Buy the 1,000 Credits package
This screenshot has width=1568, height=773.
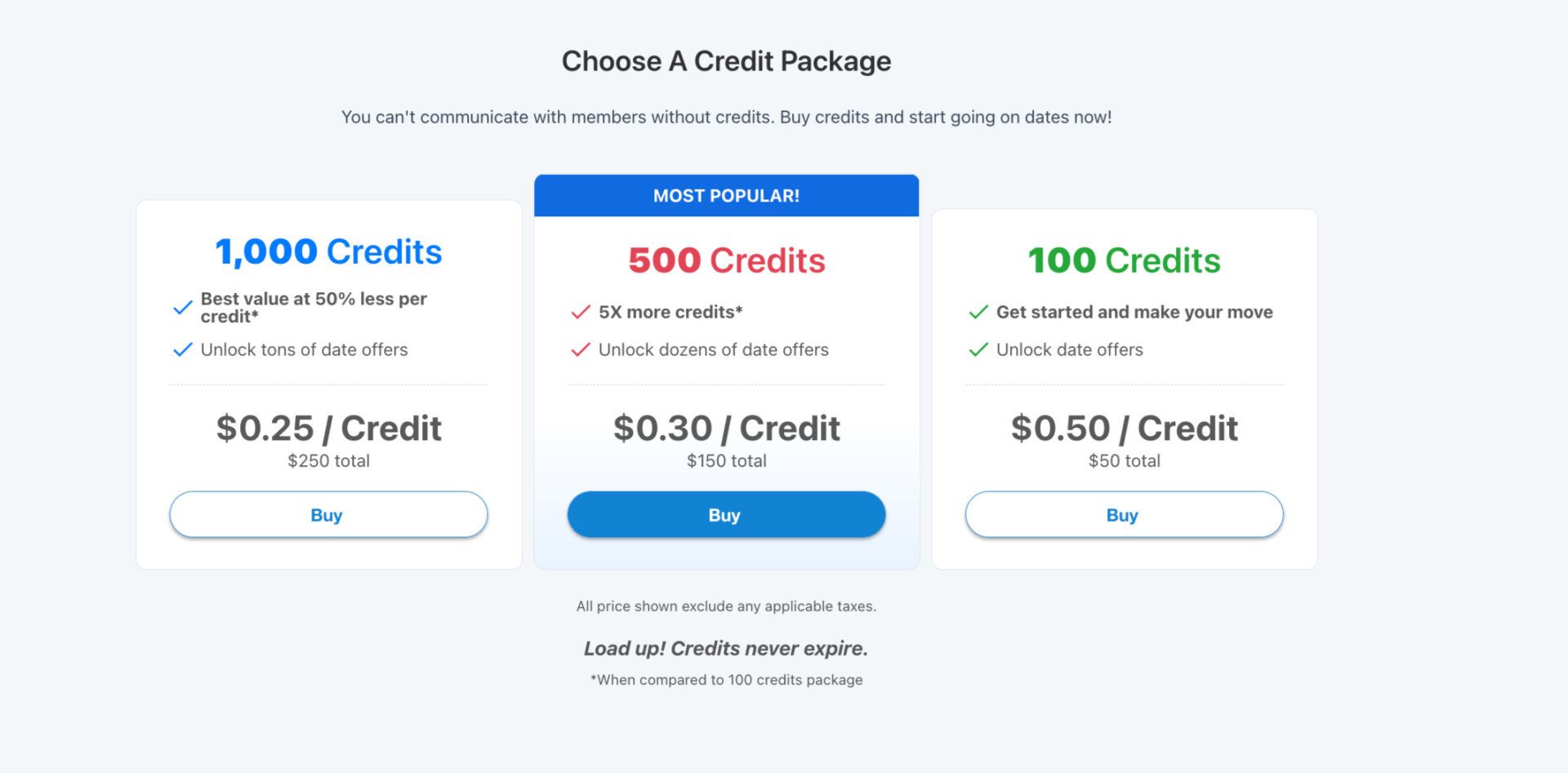coord(328,515)
